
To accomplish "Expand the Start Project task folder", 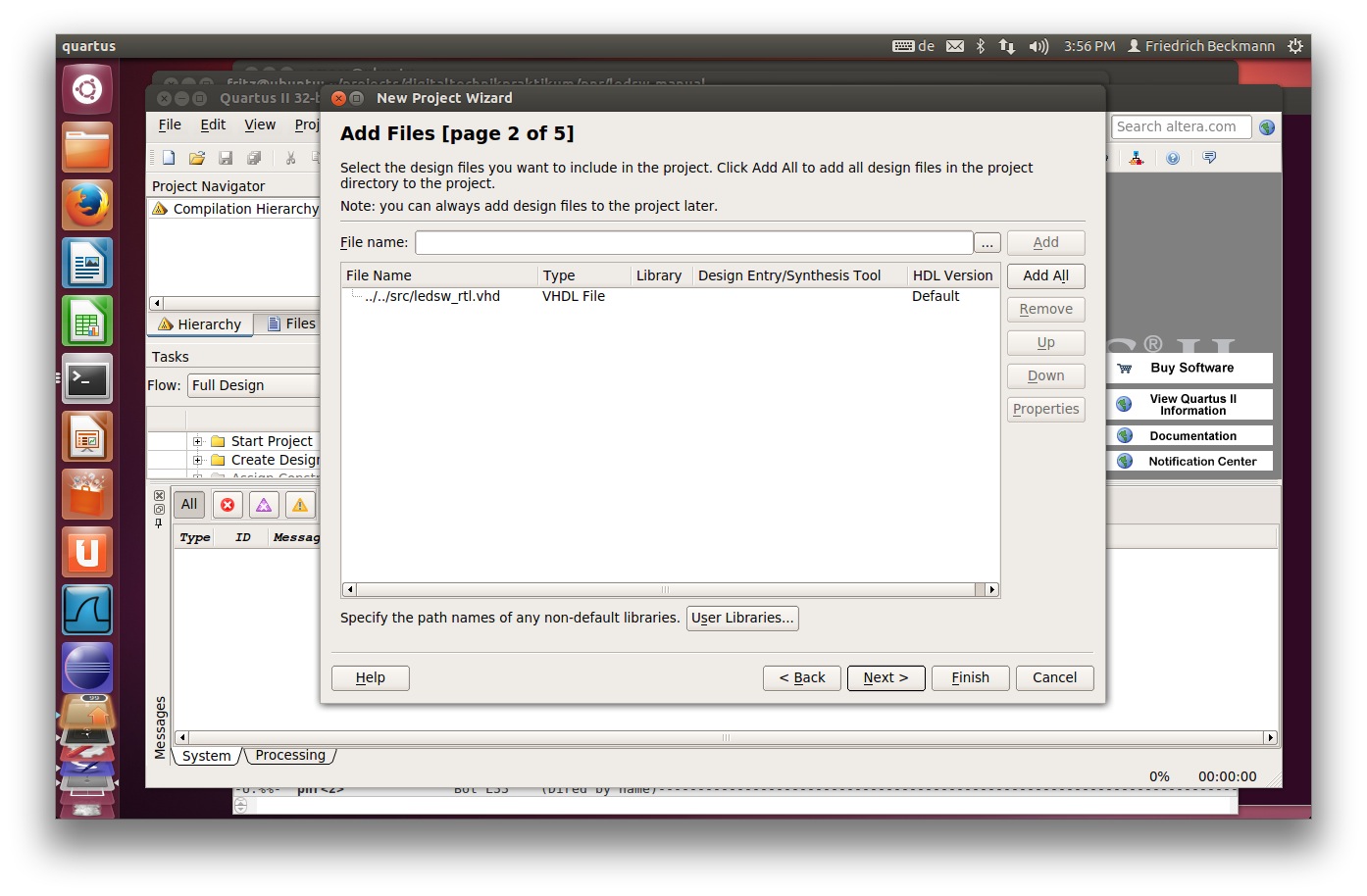I will tap(197, 441).
